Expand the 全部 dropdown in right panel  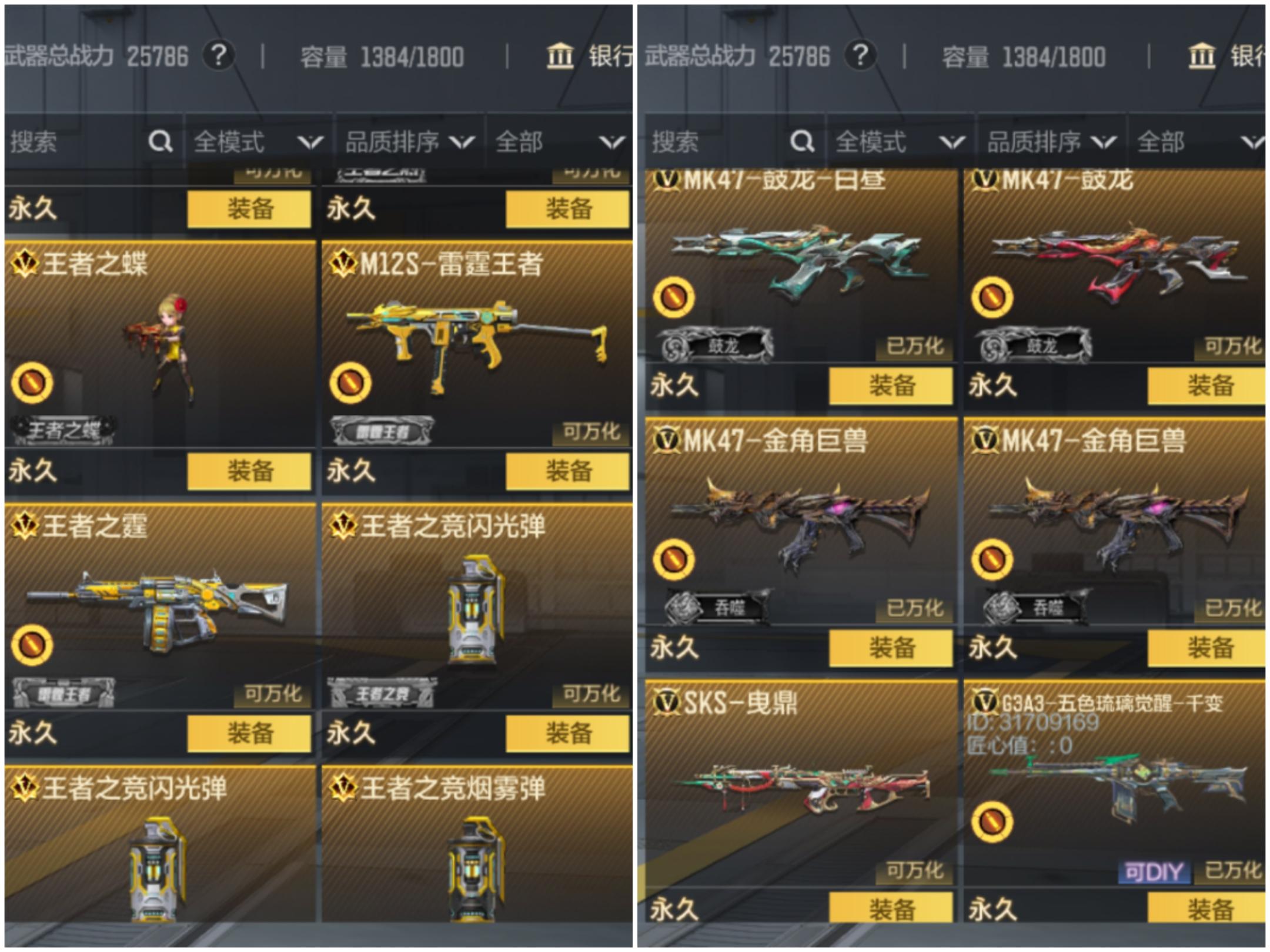pos(1198,142)
